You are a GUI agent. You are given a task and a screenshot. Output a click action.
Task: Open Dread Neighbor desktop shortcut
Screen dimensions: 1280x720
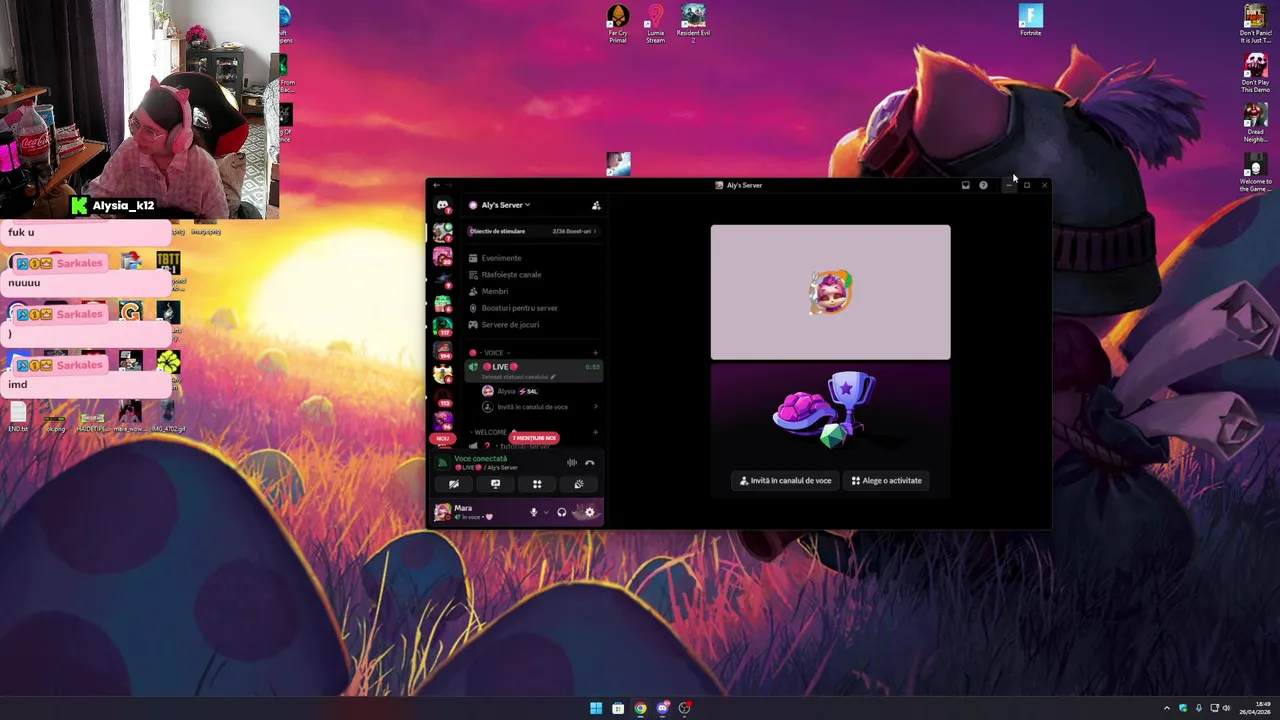point(1255,122)
